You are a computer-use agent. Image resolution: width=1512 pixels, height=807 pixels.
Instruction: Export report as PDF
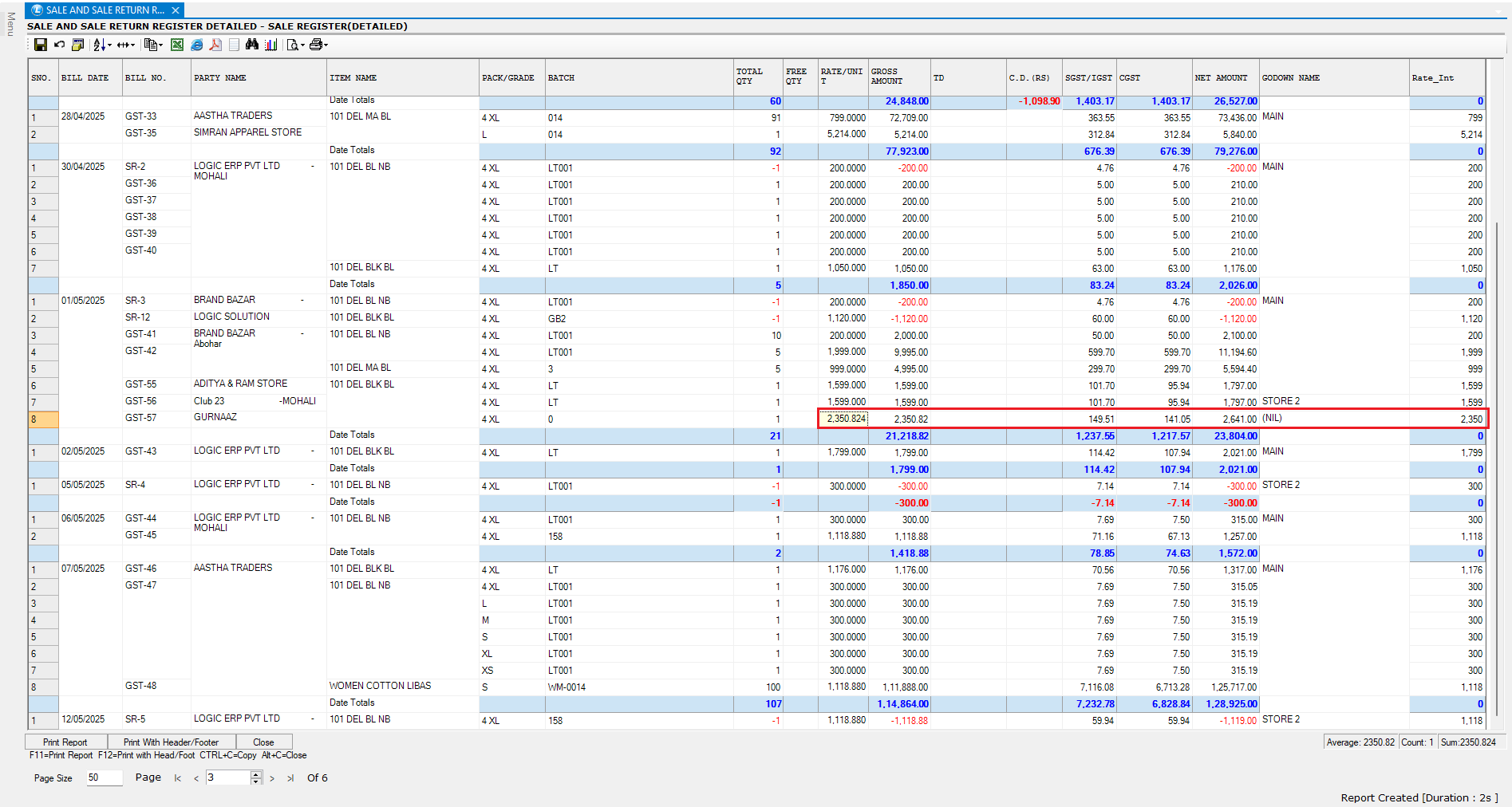pyautogui.click(x=215, y=45)
